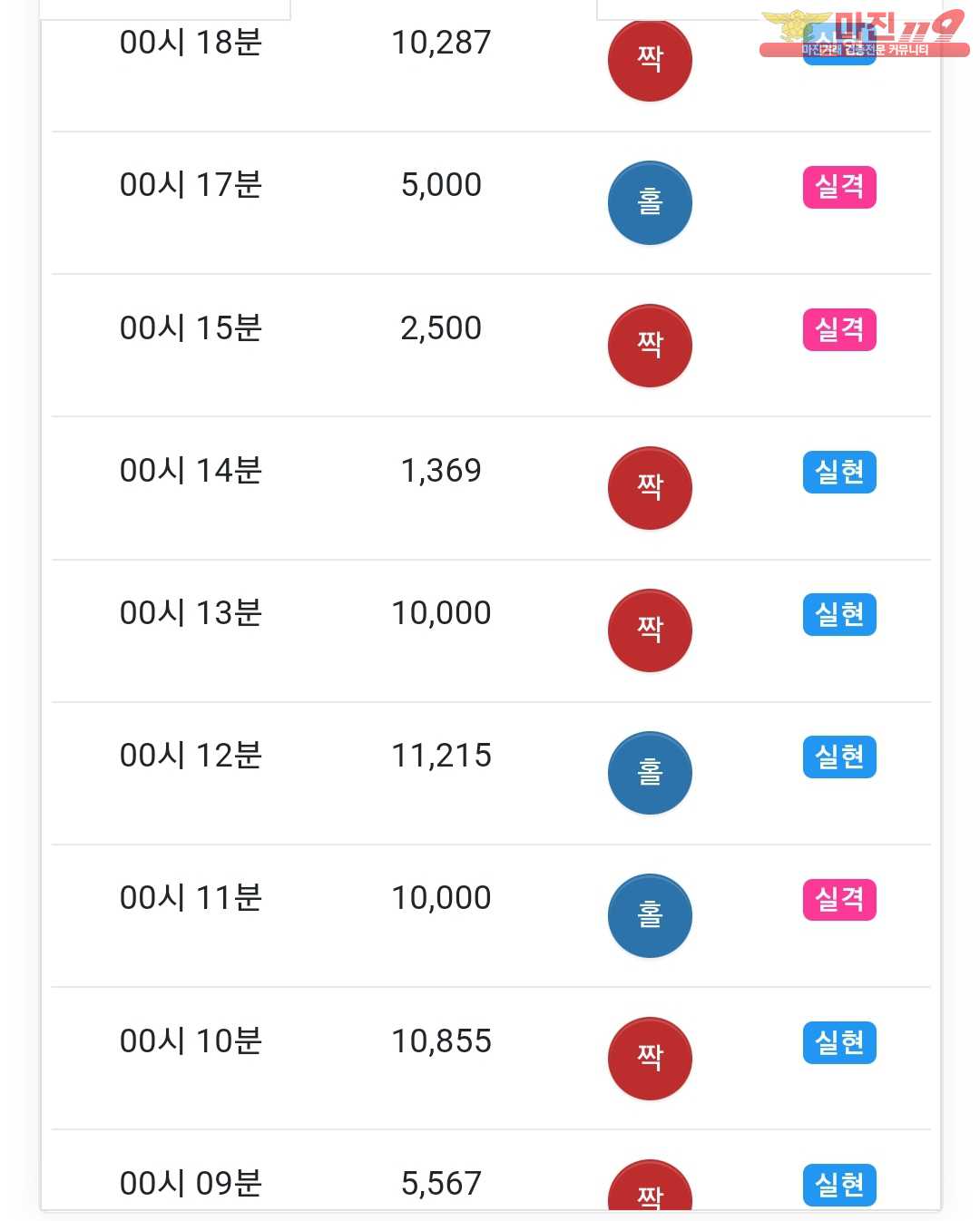Viewport: 980px width, 1221px height.
Task: Select the red 짝 circle at 00시 15분
Action: [x=650, y=346]
